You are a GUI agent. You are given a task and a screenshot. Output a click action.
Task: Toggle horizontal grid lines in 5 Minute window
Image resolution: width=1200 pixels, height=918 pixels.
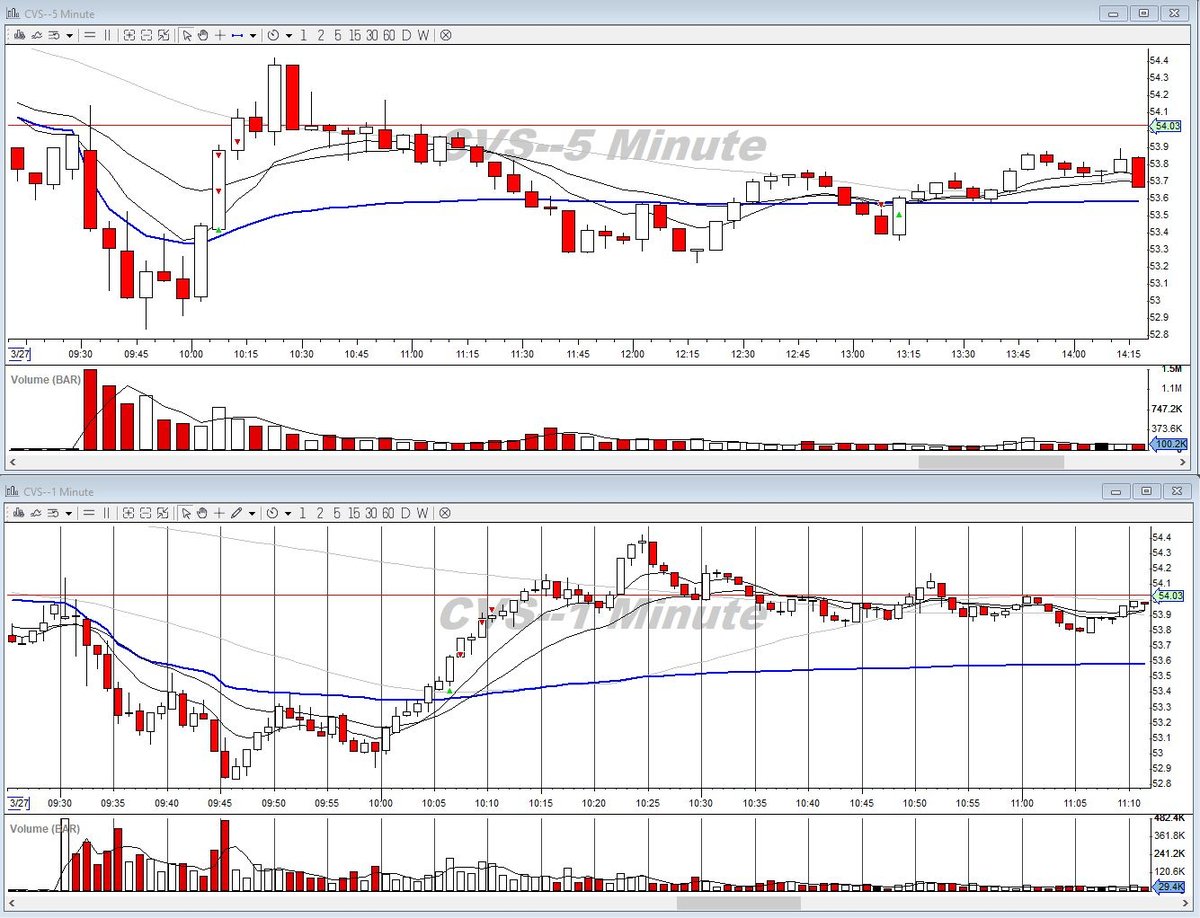tap(89, 35)
